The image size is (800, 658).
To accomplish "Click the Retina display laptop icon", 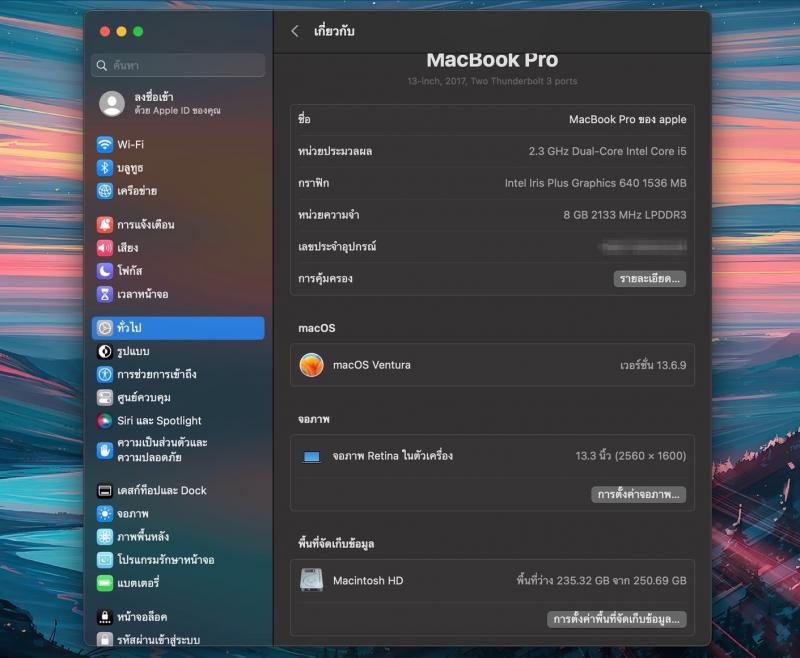I will click(x=311, y=457).
